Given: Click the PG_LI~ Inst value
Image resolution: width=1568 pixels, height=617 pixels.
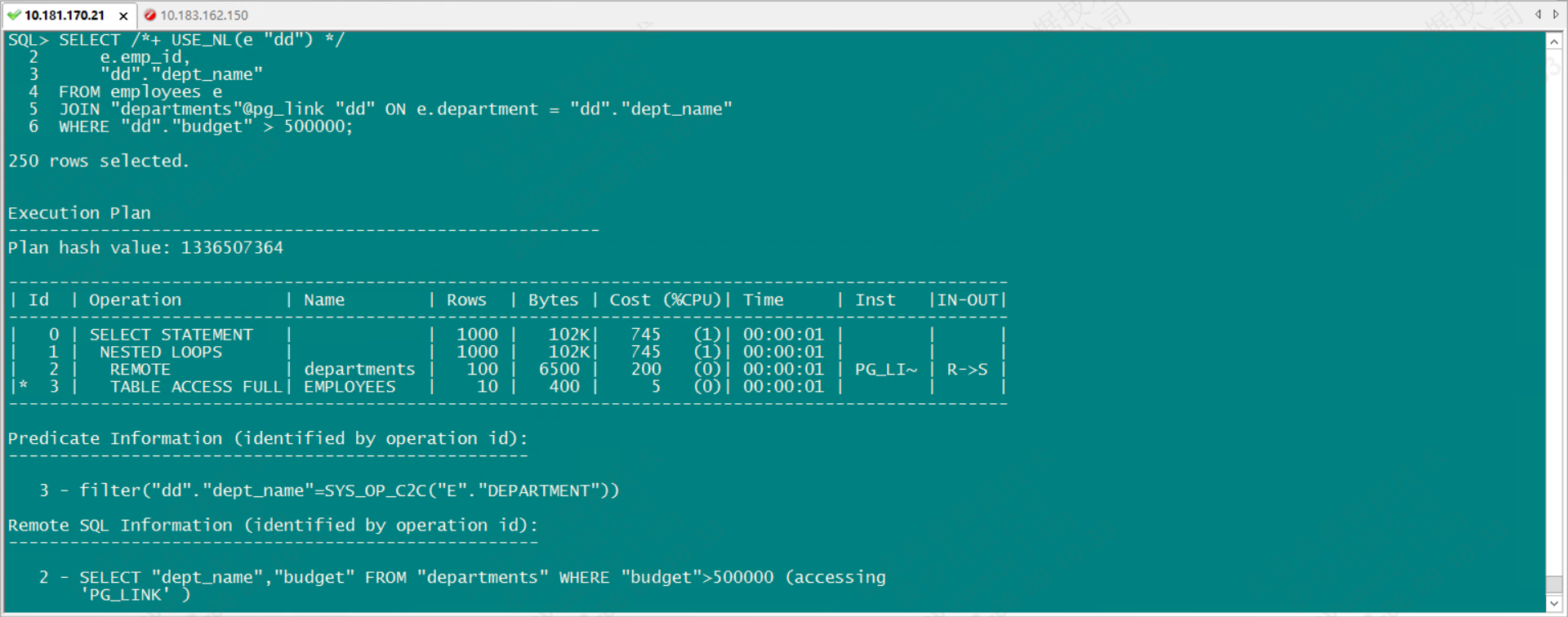Looking at the screenshot, I should (x=885, y=370).
